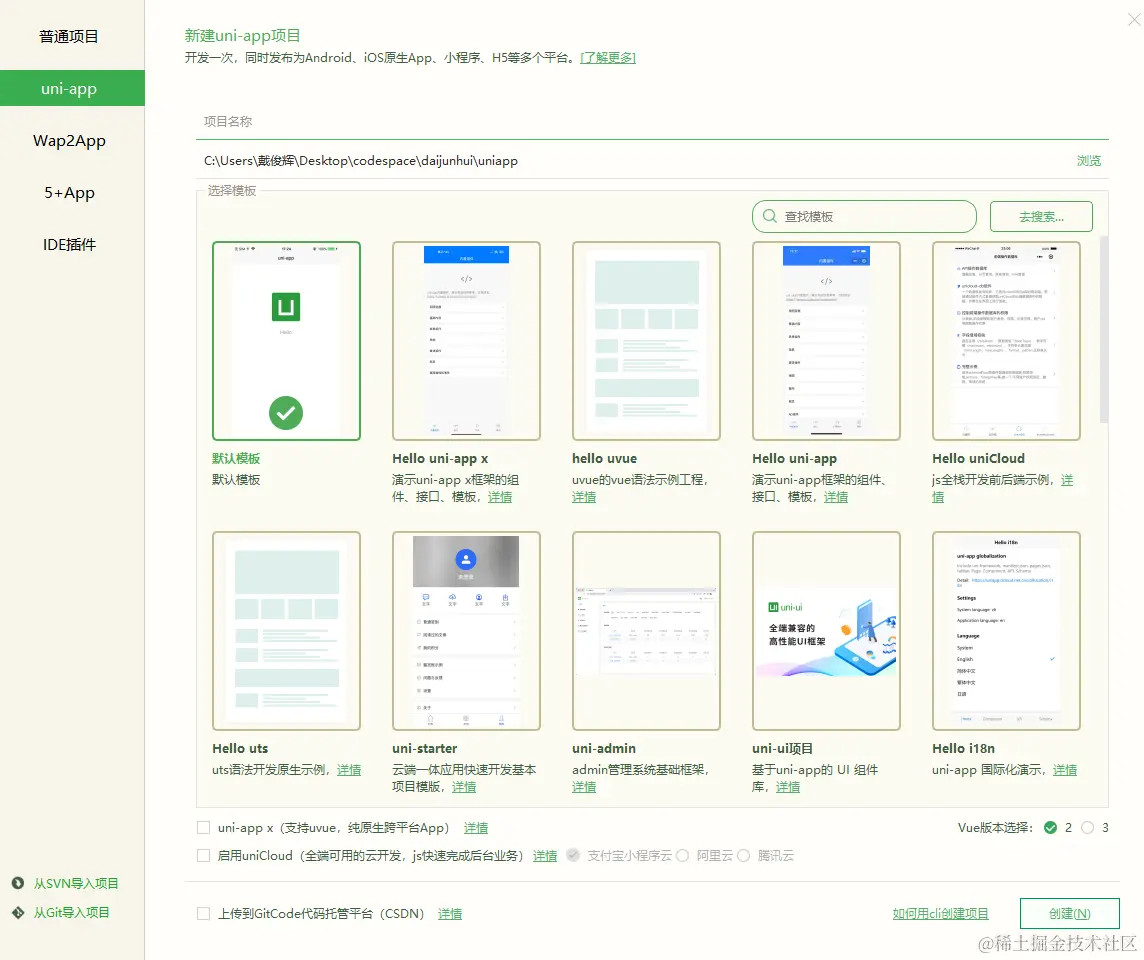Choose the Hello uni-app template thumbnail
Image resolution: width=1144 pixels, height=960 pixels.
pos(827,341)
